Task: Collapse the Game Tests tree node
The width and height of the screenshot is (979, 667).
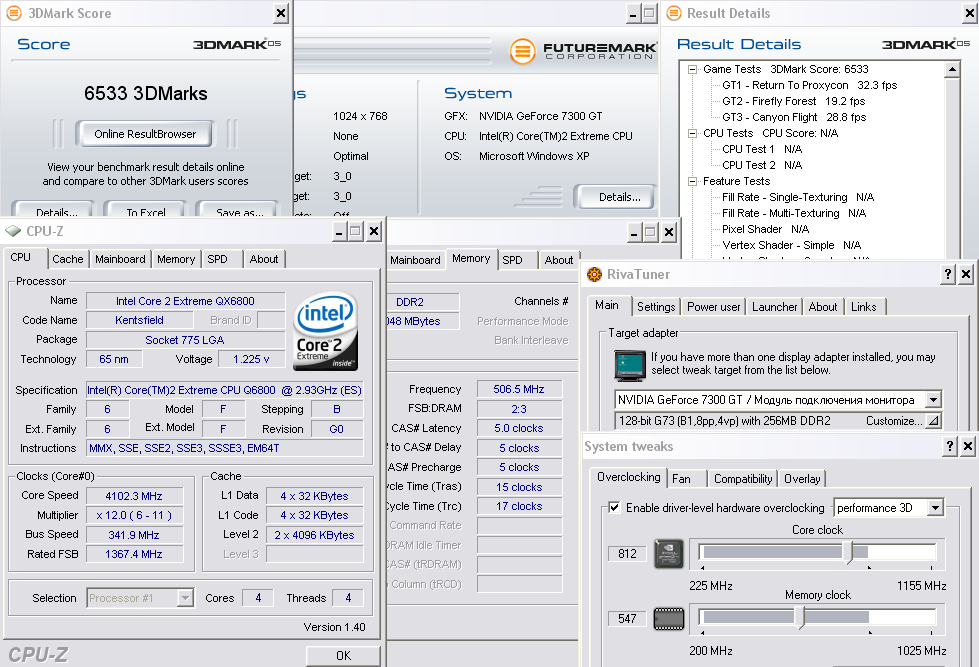Action: (692, 69)
